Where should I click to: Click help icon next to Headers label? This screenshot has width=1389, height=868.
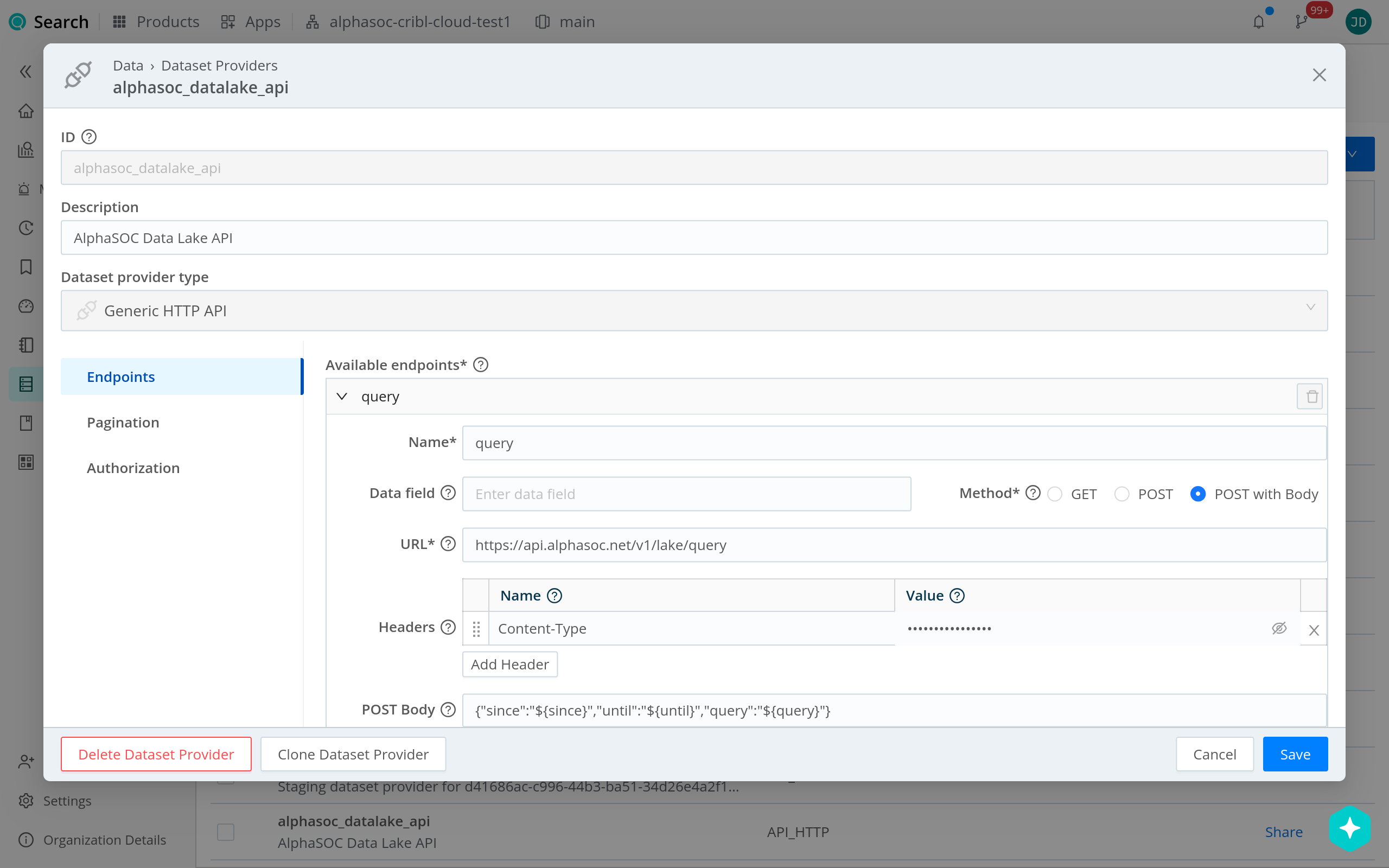[x=448, y=627]
